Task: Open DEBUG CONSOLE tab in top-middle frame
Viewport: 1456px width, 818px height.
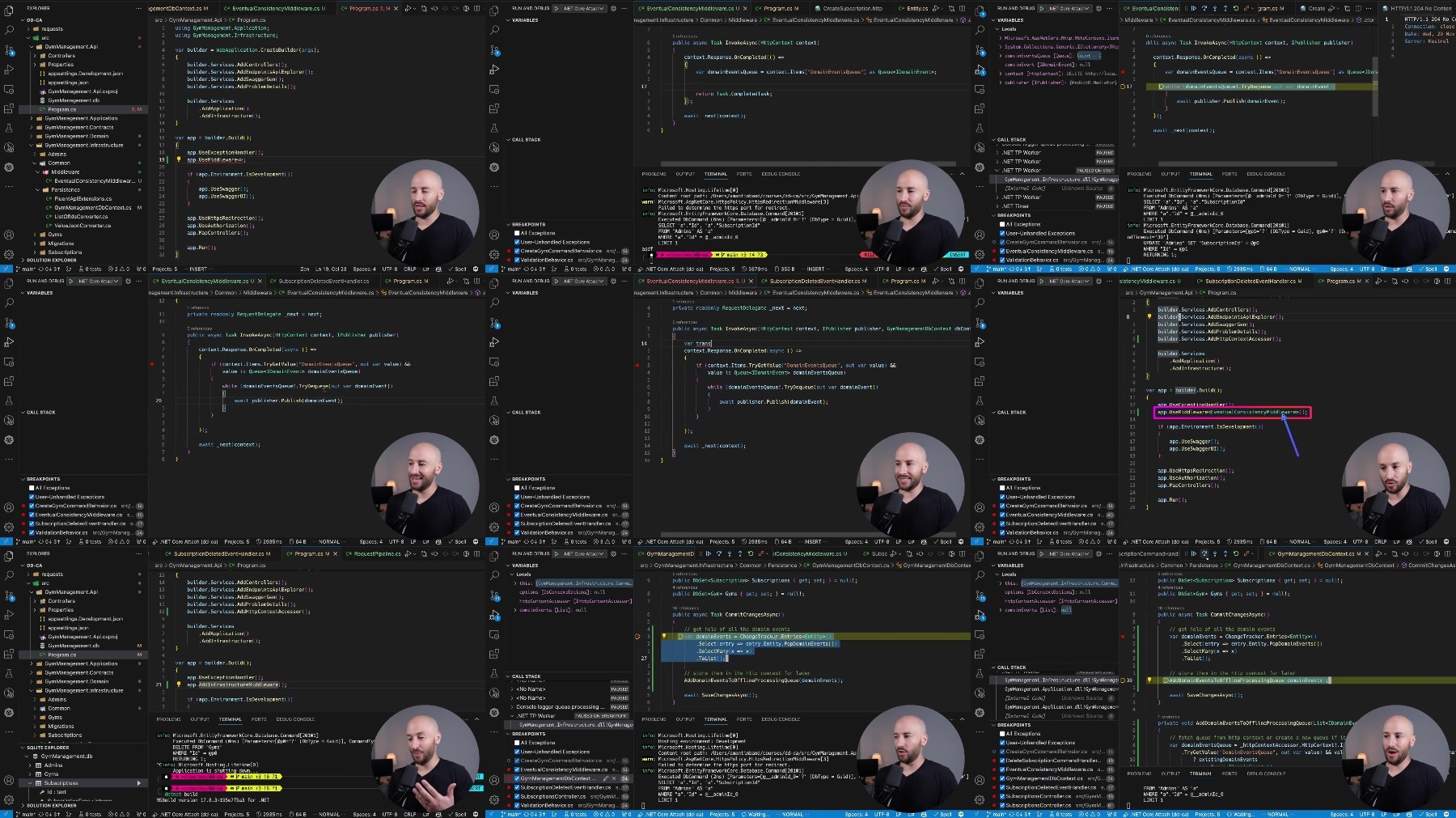Action: [781, 174]
